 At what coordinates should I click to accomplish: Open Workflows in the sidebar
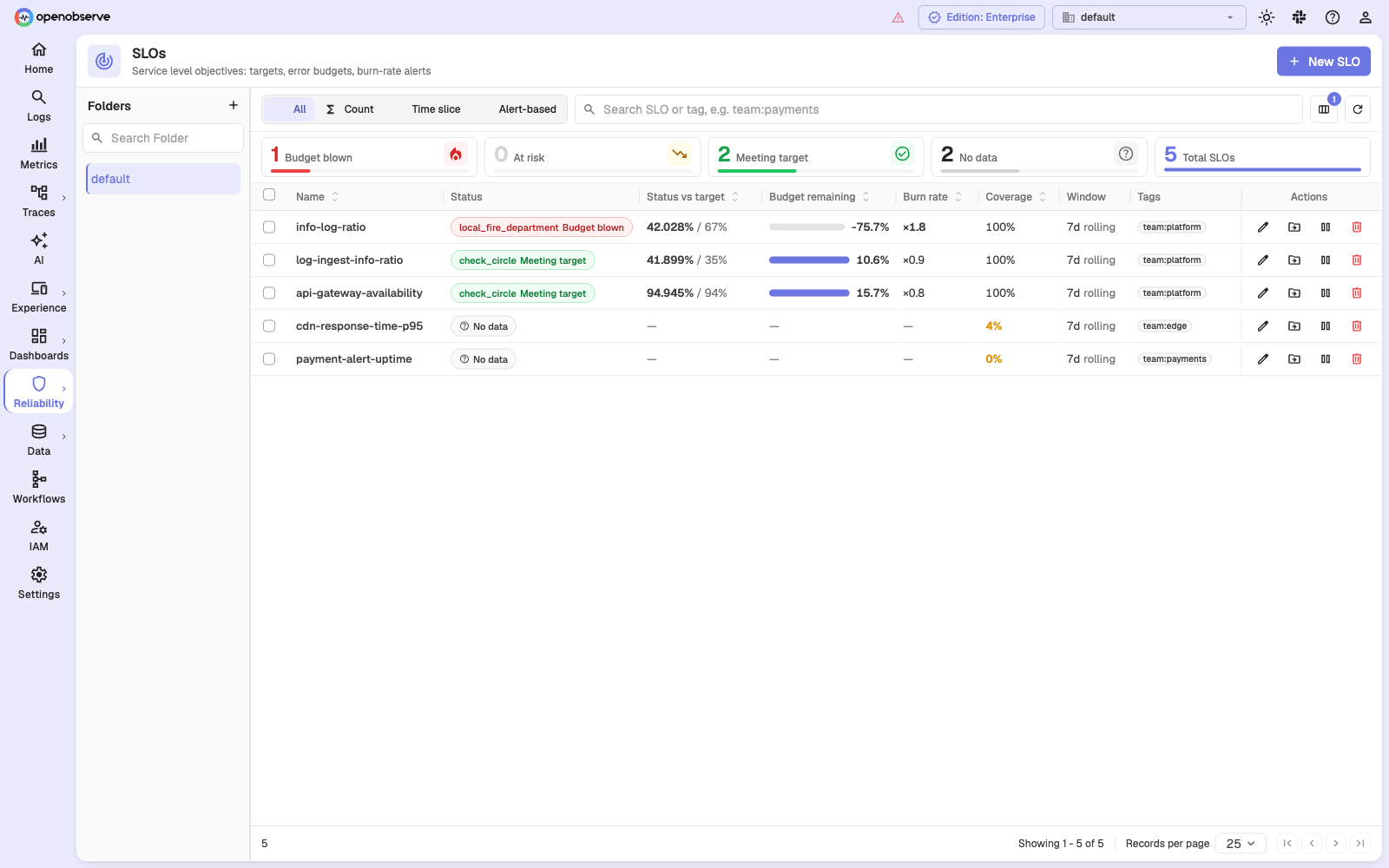(38, 488)
